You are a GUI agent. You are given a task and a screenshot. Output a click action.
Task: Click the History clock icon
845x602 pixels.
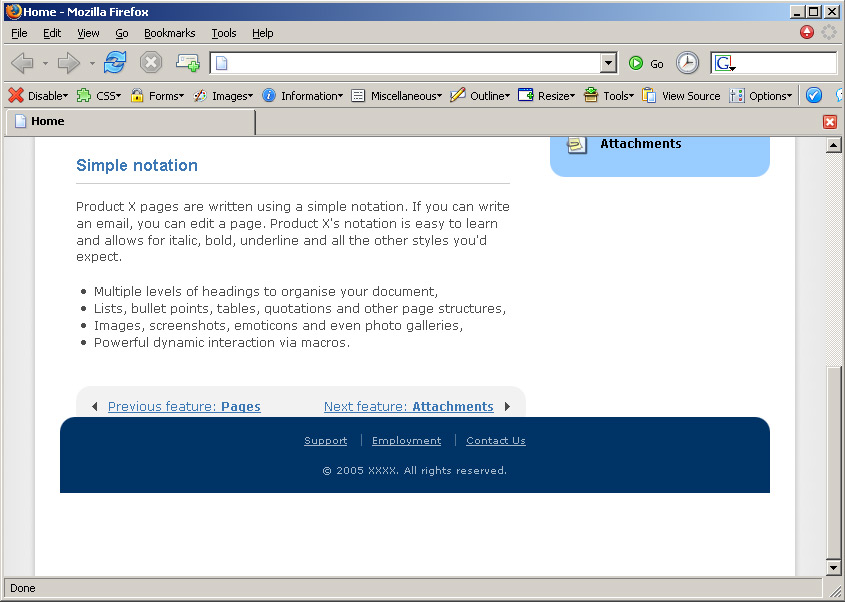pos(688,63)
